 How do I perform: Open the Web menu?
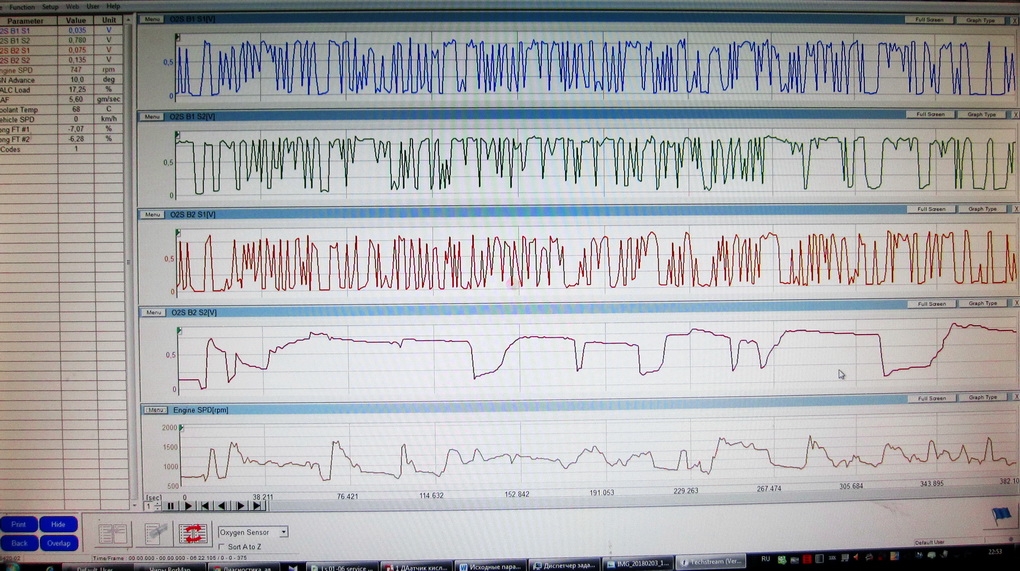72,7
